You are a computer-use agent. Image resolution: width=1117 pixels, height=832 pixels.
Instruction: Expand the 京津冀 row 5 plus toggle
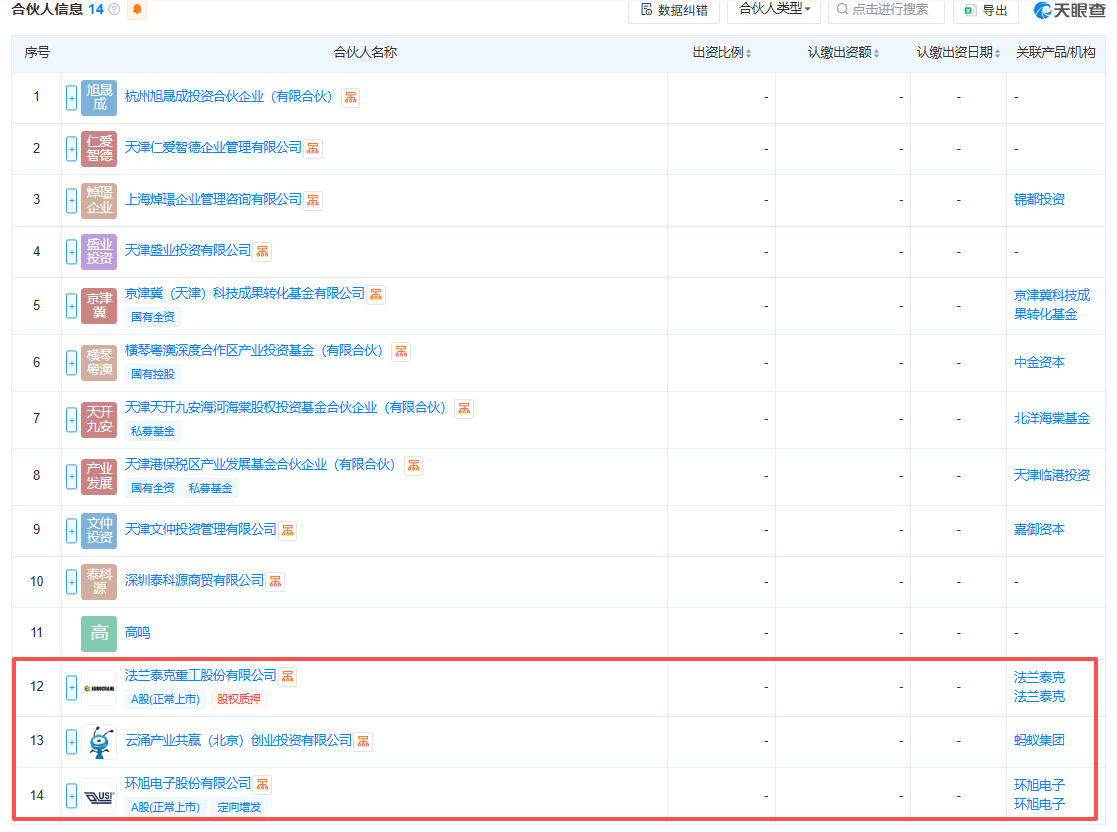71,305
